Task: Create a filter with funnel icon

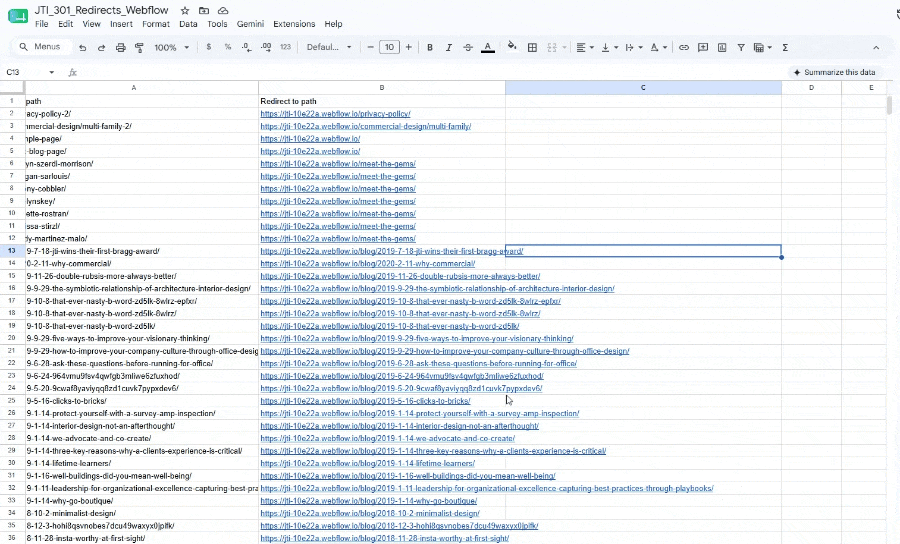Action: 741,48
